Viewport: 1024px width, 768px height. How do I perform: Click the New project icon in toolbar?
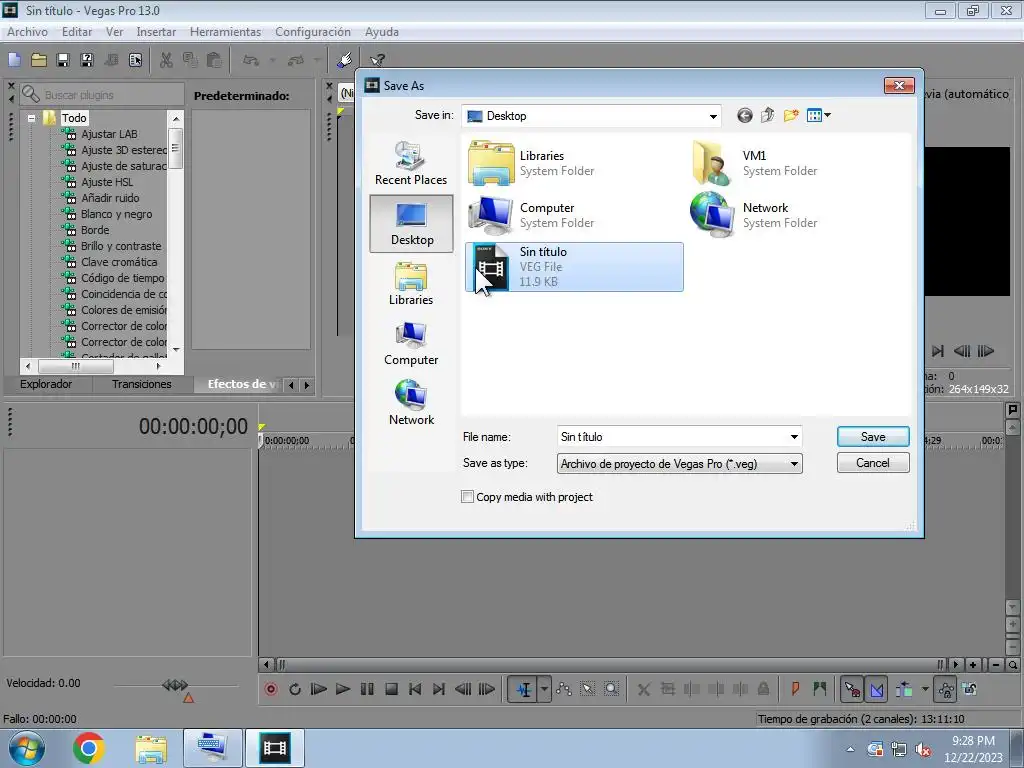(x=14, y=60)
